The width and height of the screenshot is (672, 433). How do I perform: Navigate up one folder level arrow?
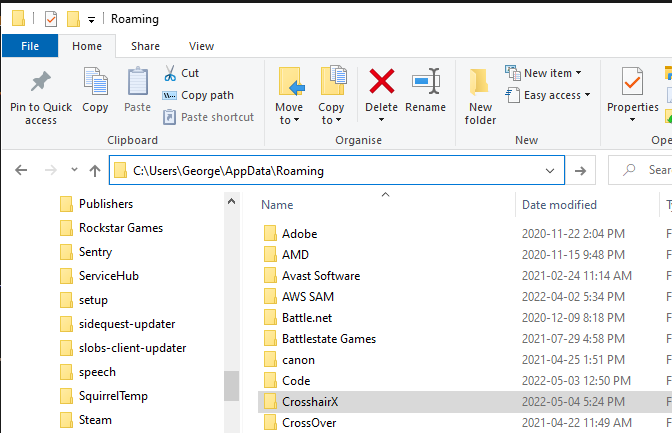point(95,171)
